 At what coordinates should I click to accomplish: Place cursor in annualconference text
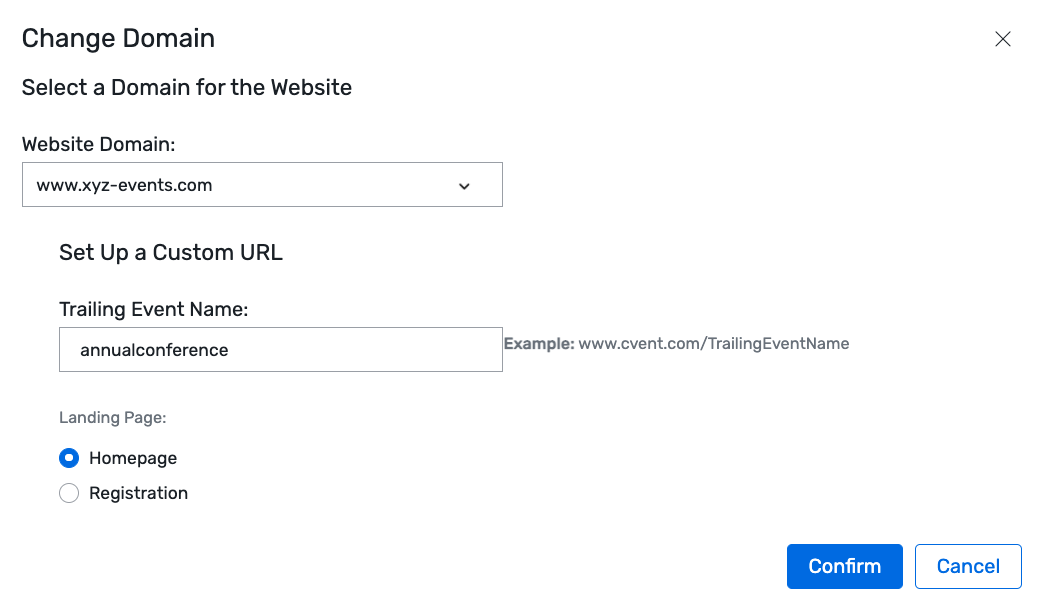click(154, 350)
